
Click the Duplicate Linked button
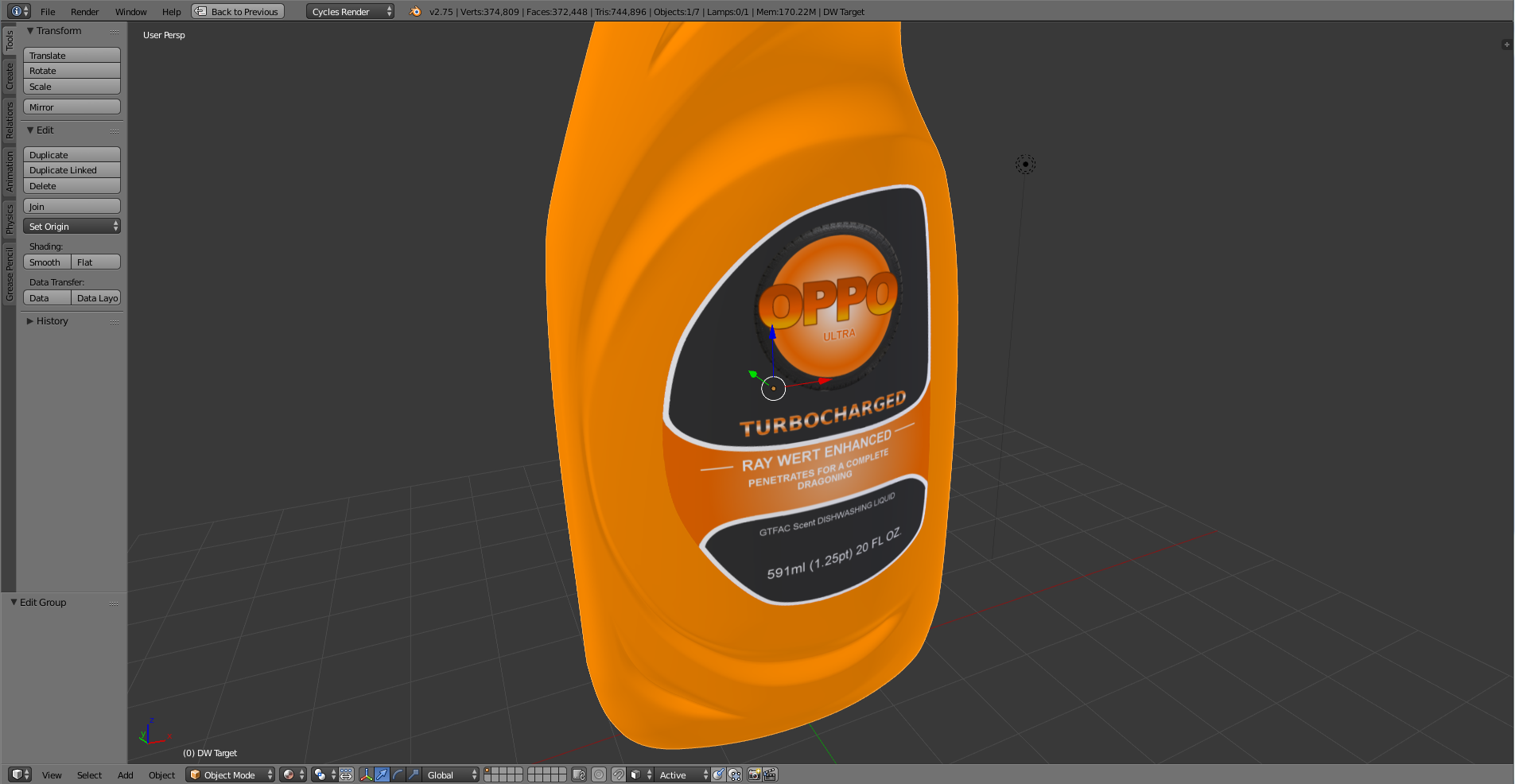tap(72, 170)
